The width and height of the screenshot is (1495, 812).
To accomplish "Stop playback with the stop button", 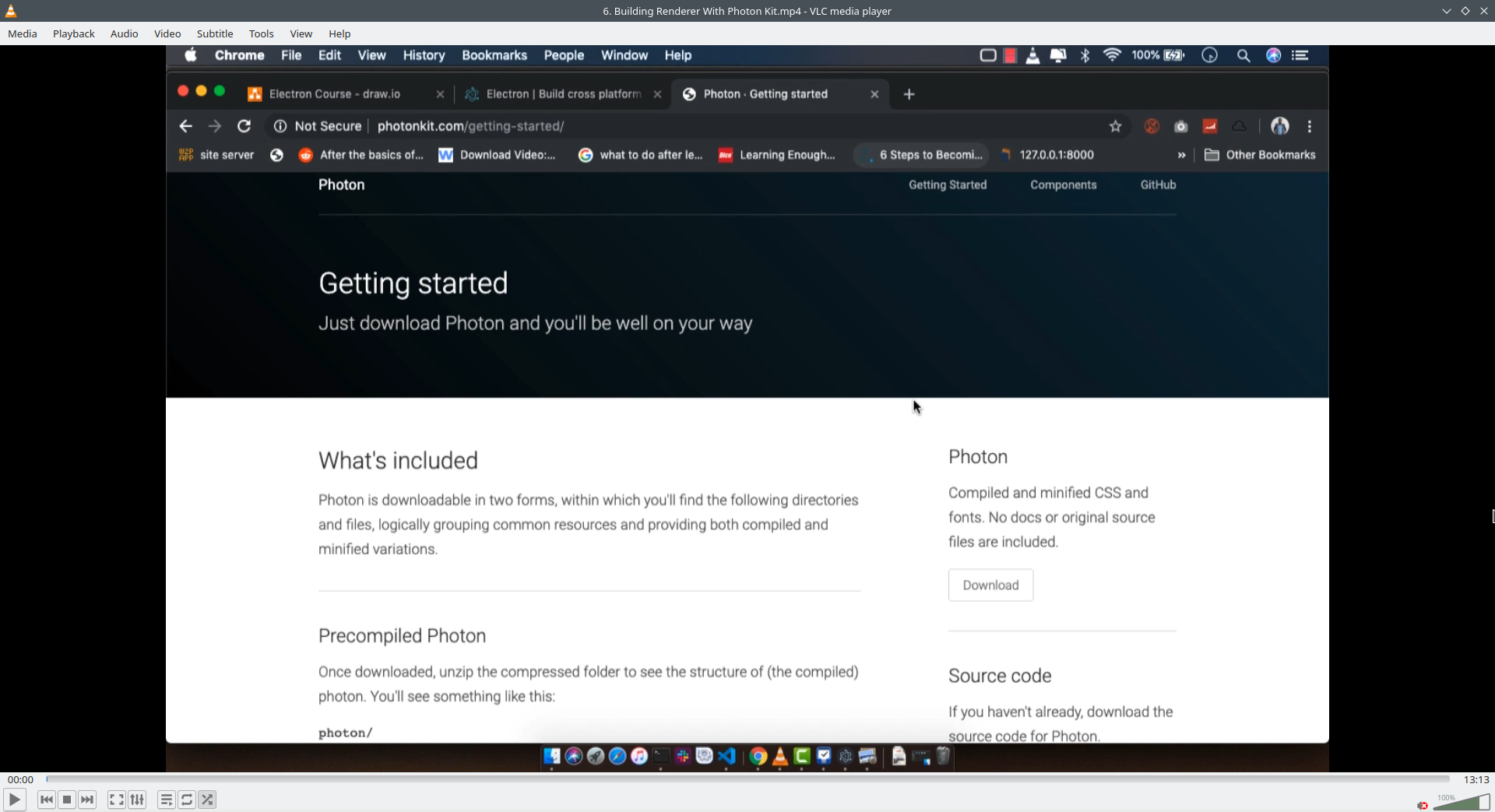I will pyautogui.click(x=67, y=800).
